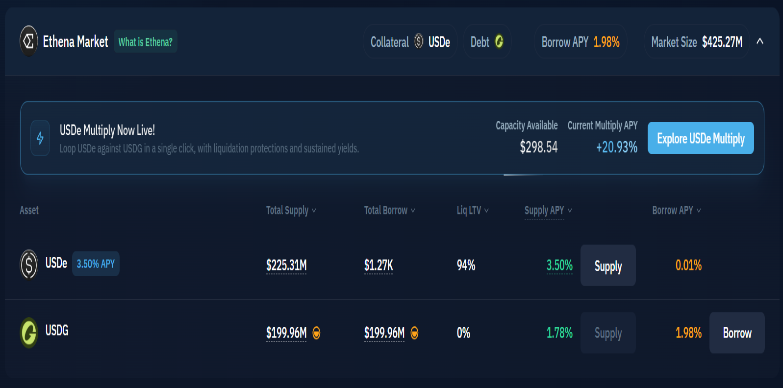Click the USDG asset name
Viewport: 783px width, 388px height.
pyautogui.click(x=56, y=330)
